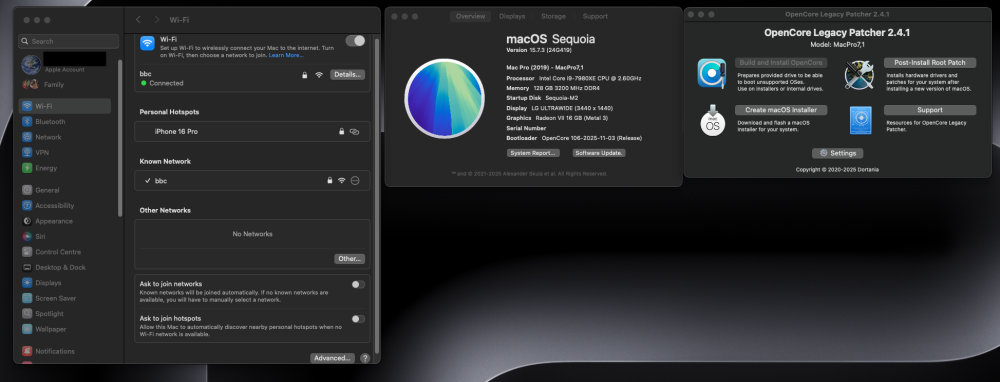Image resolution: width=1000 pixels, height=382 pixels.
Task: Click the macOS installer disk icon
Action: [712, 120]
